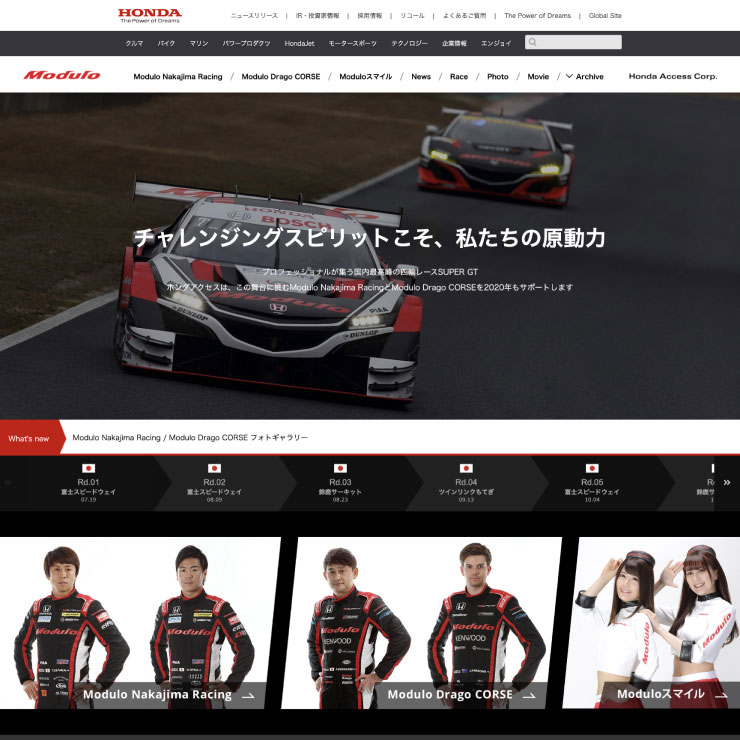Click next arrow in race round carousel

click(x=727, y=483)
